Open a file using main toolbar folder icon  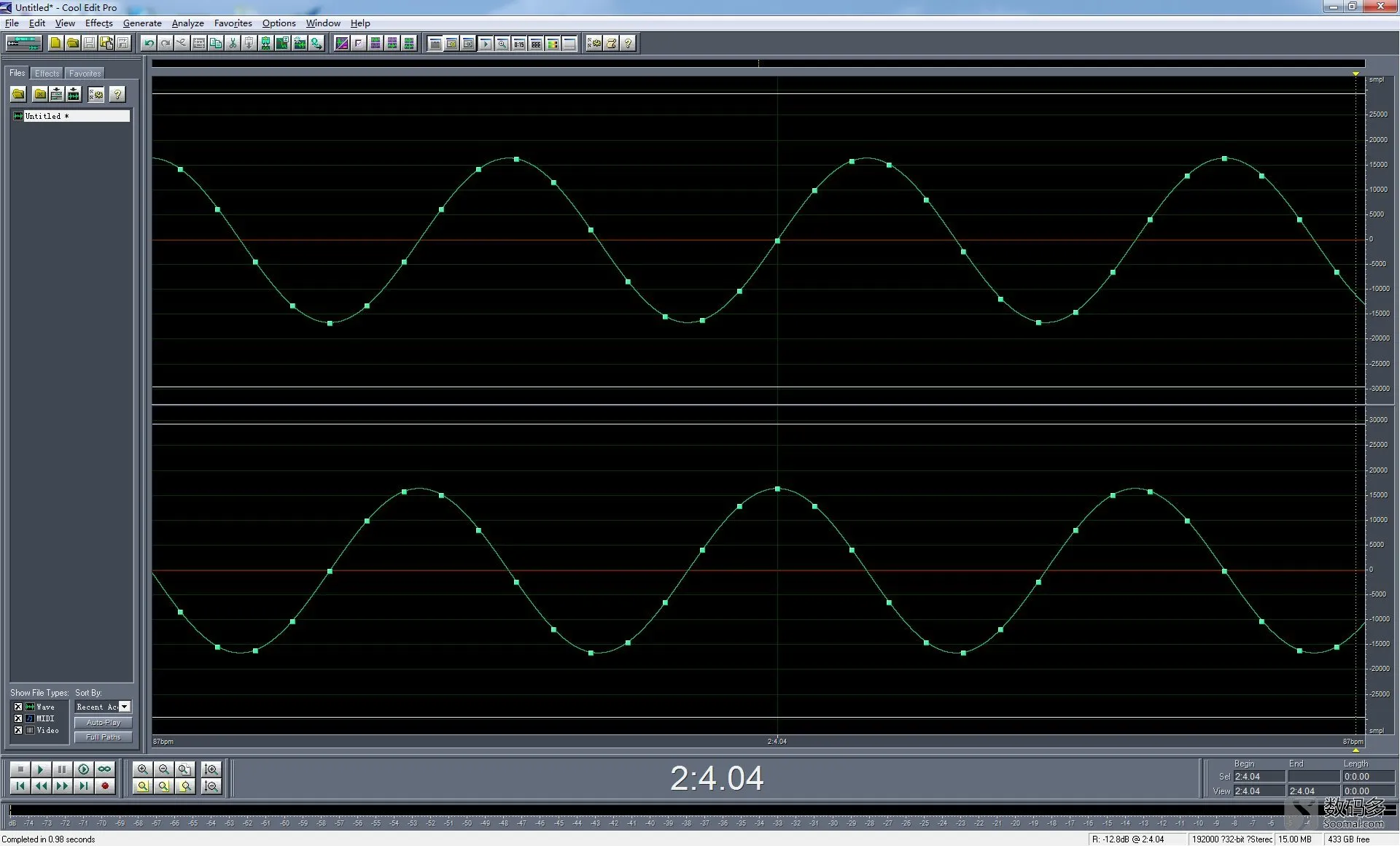72,43
